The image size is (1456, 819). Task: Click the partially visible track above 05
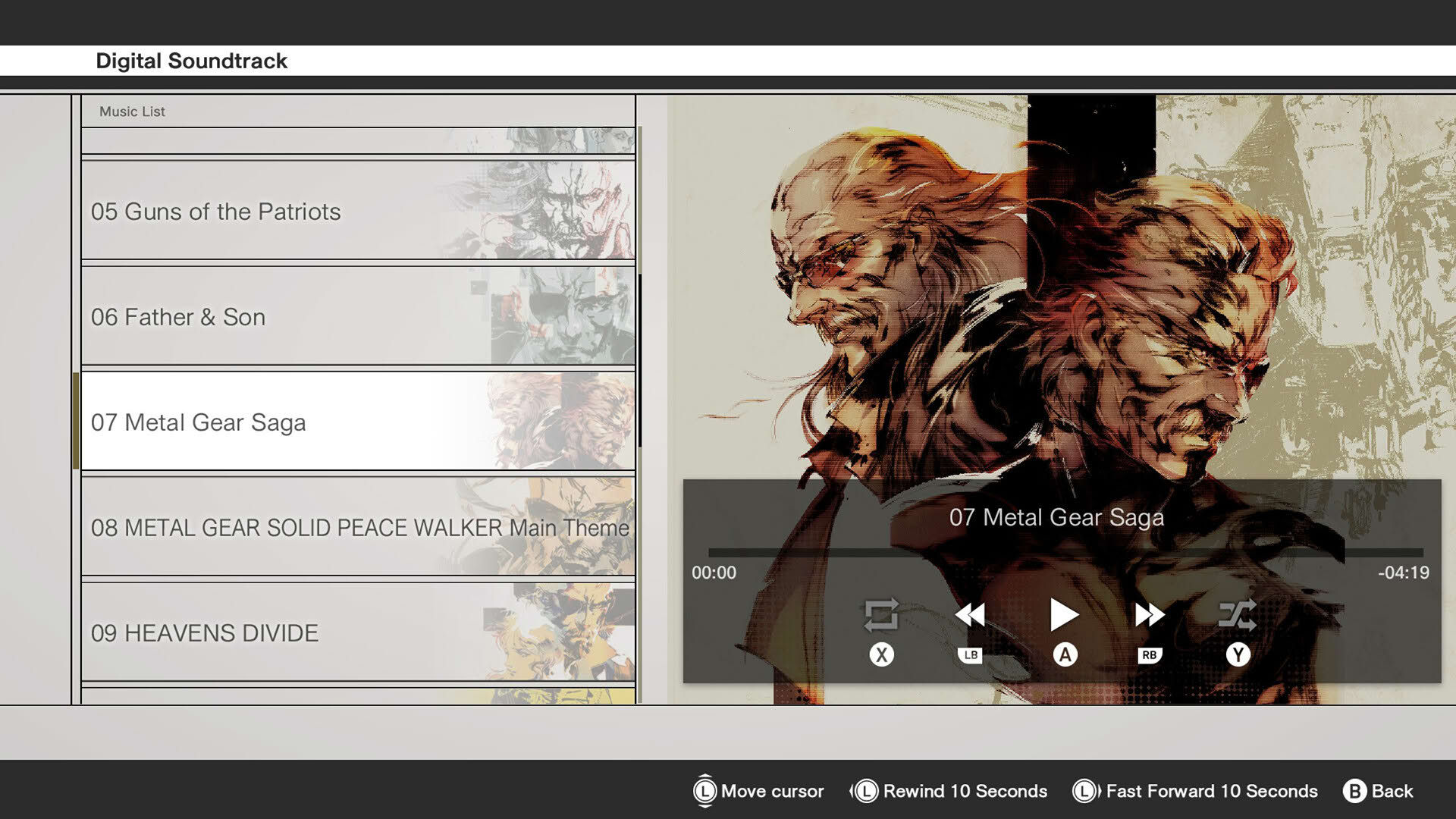coord(358,141)
